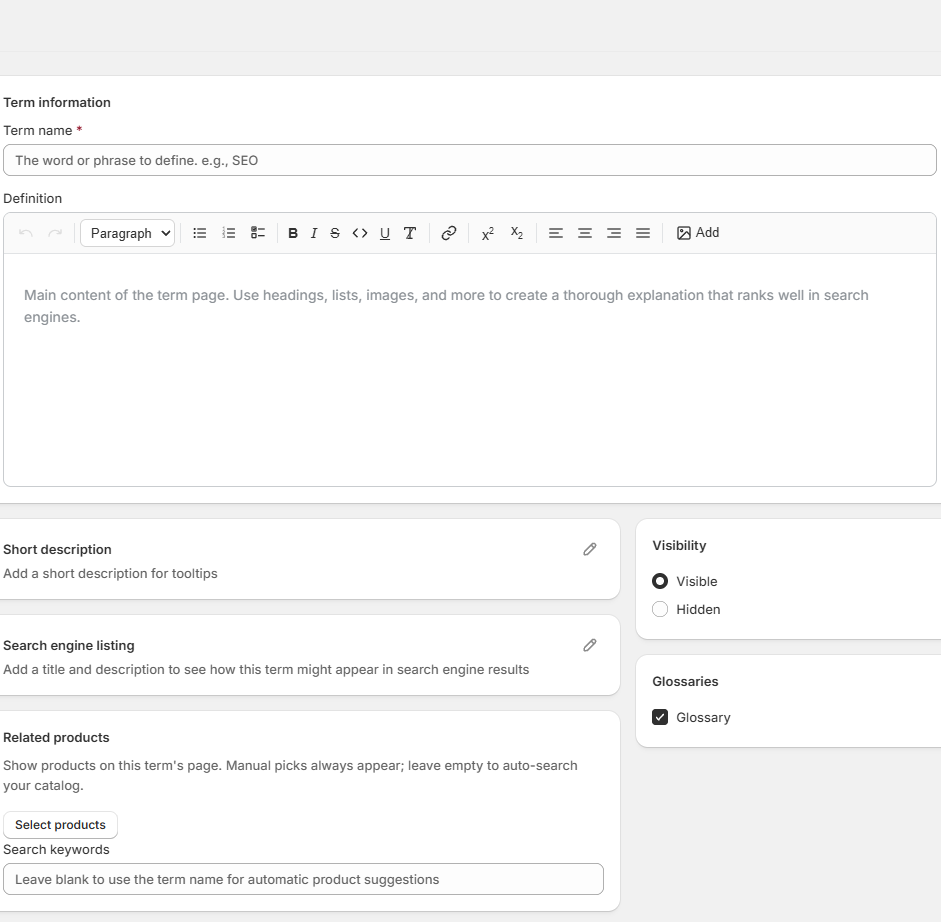This screenshot has width=941, height=922.
Task: Clear text formatting
Action: pos(410,233)
